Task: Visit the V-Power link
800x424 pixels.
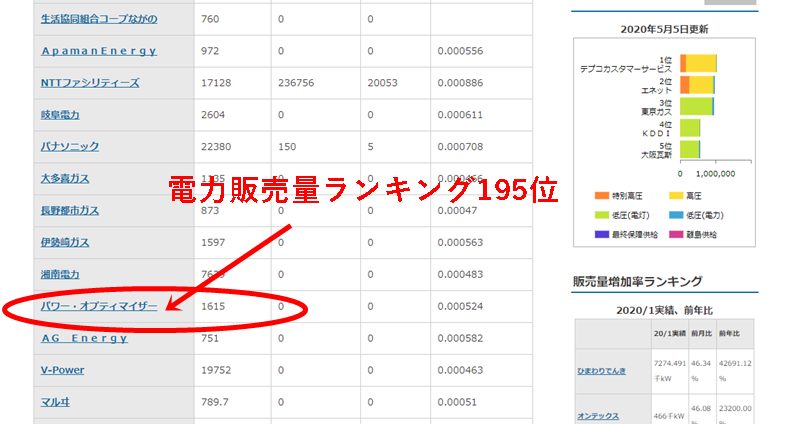Action: click(62, 370)
